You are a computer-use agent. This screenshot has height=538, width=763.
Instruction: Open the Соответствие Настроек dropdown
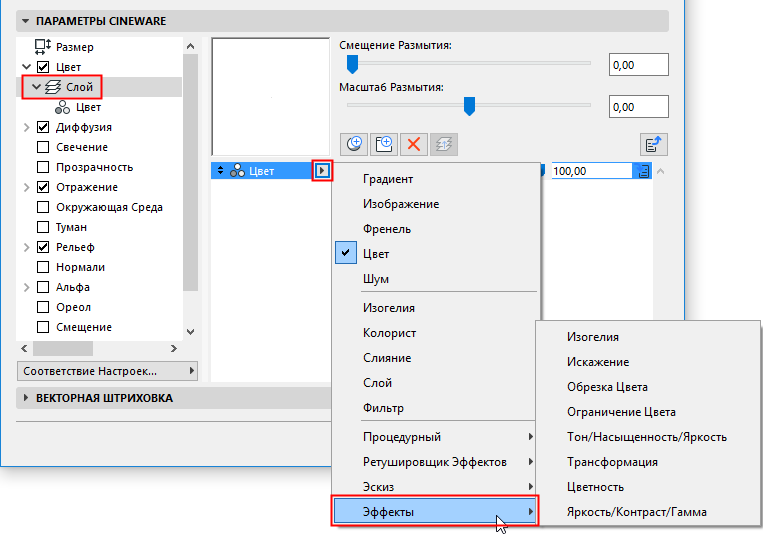[x=107, y=371]
